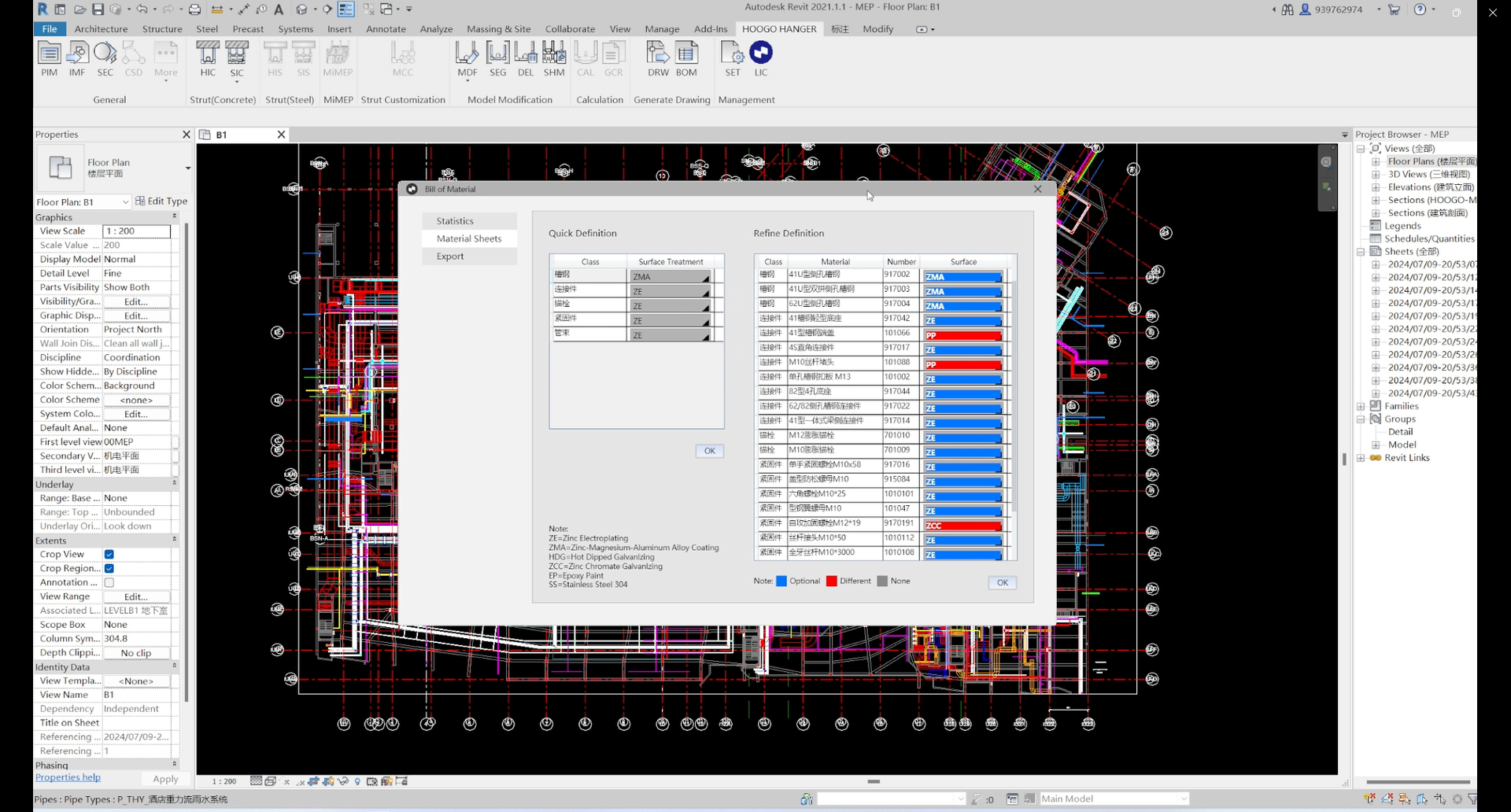
Task: Open the ZMA surface treatment dropdown
Action: (671, 277)
